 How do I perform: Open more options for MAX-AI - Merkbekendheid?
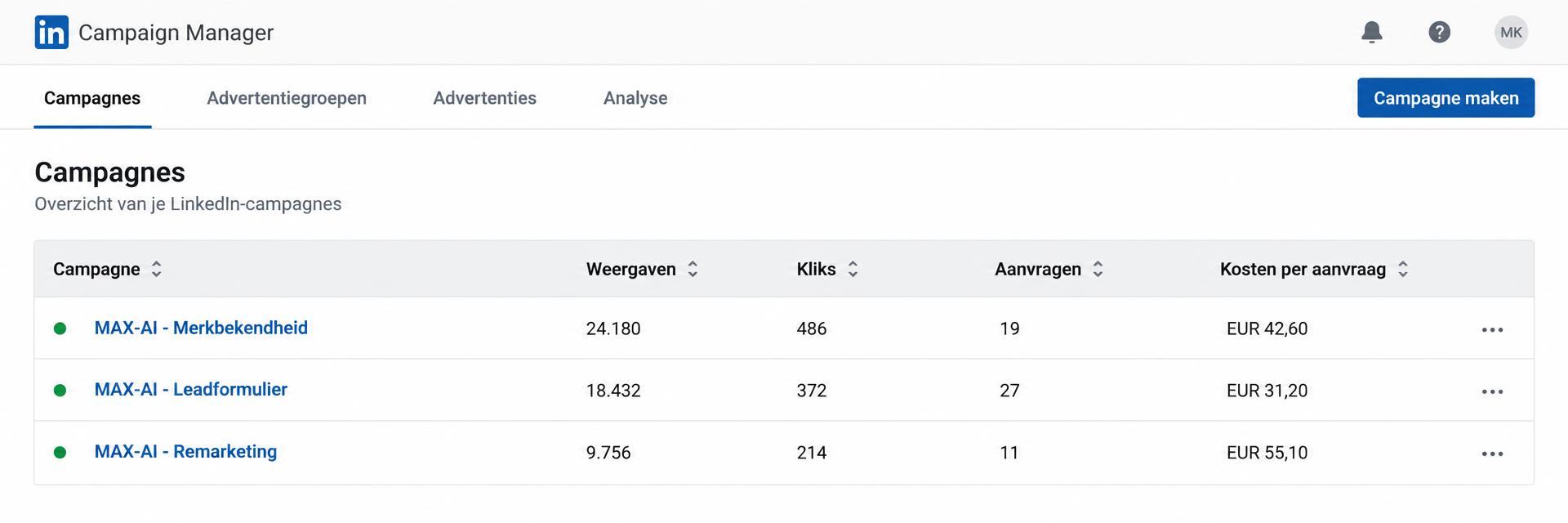(1492, 330)
